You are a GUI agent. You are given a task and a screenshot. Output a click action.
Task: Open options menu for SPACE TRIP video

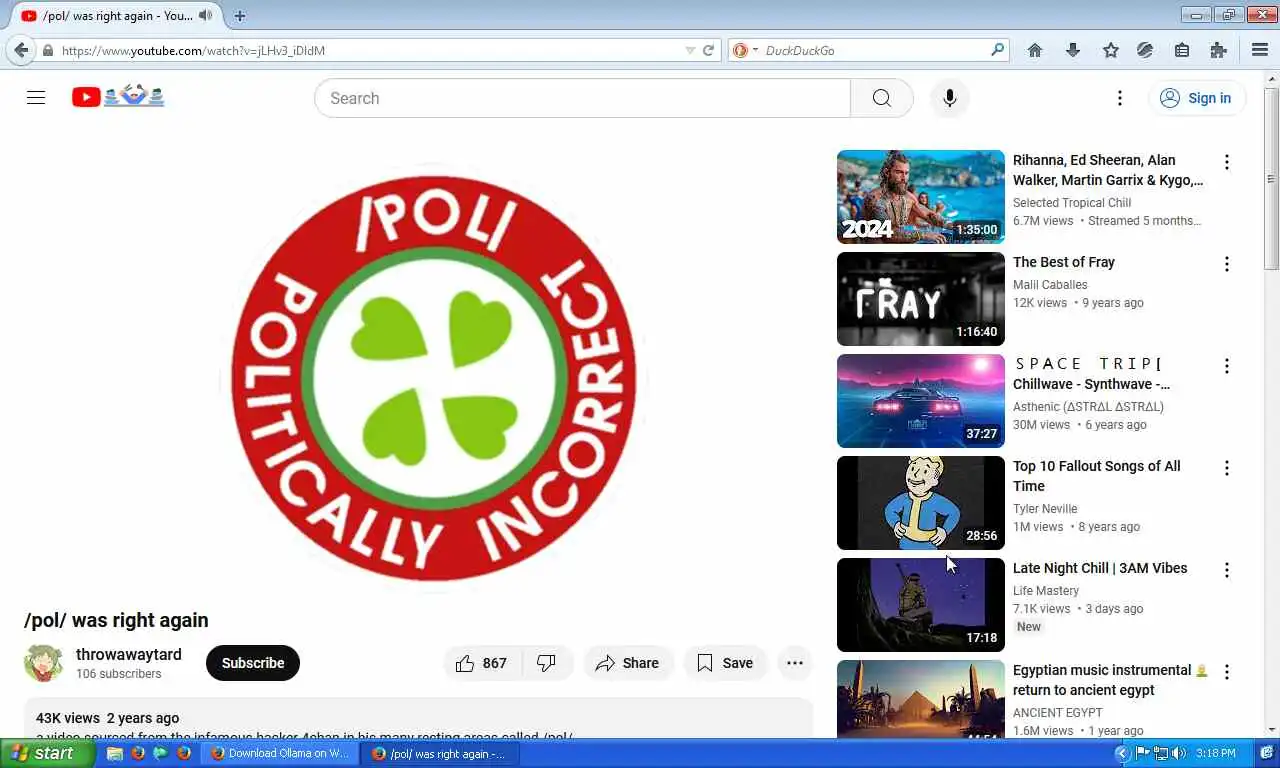click(1227, 366)
